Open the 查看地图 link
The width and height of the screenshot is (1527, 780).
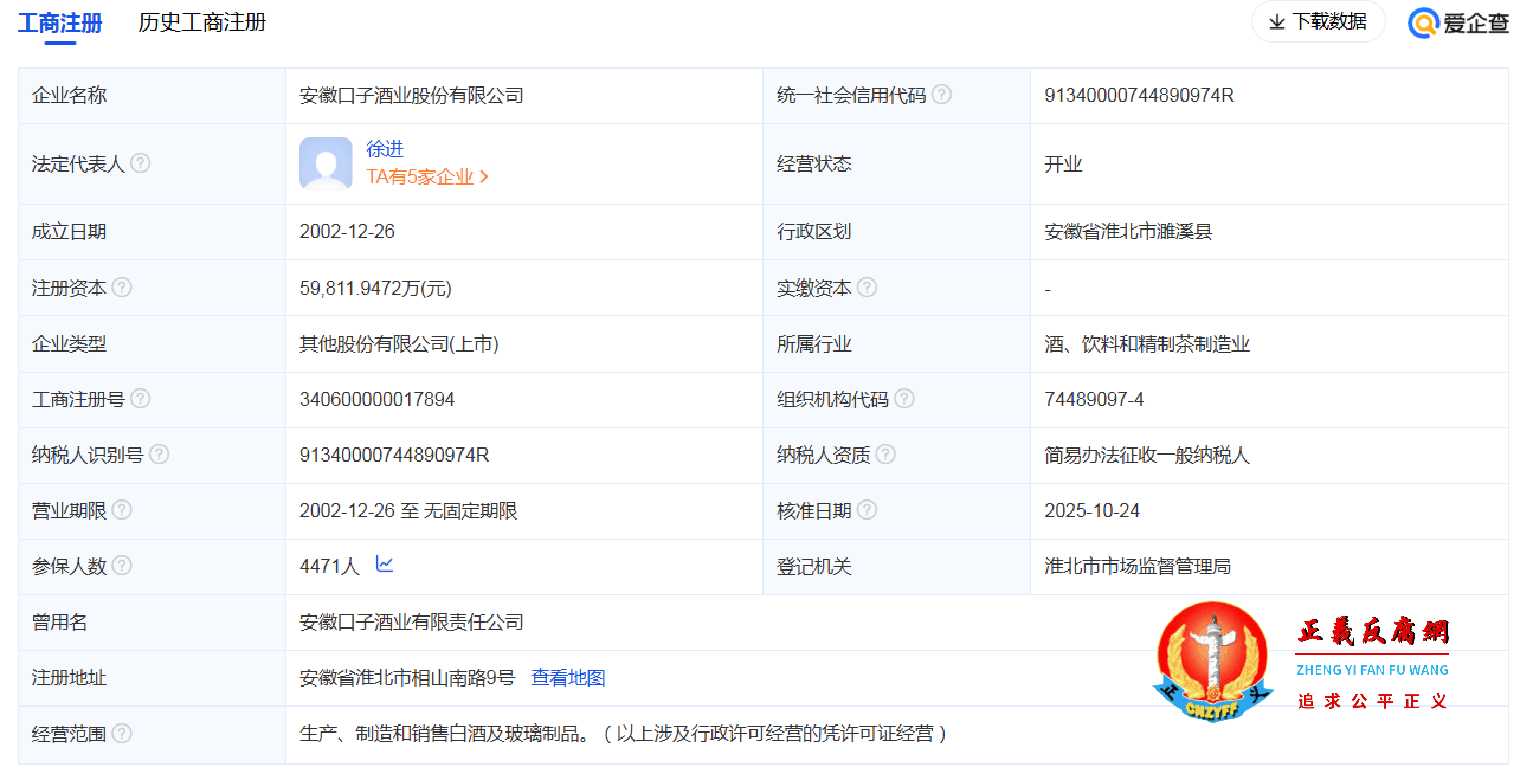pyautogui.click(x=567, y=677)
